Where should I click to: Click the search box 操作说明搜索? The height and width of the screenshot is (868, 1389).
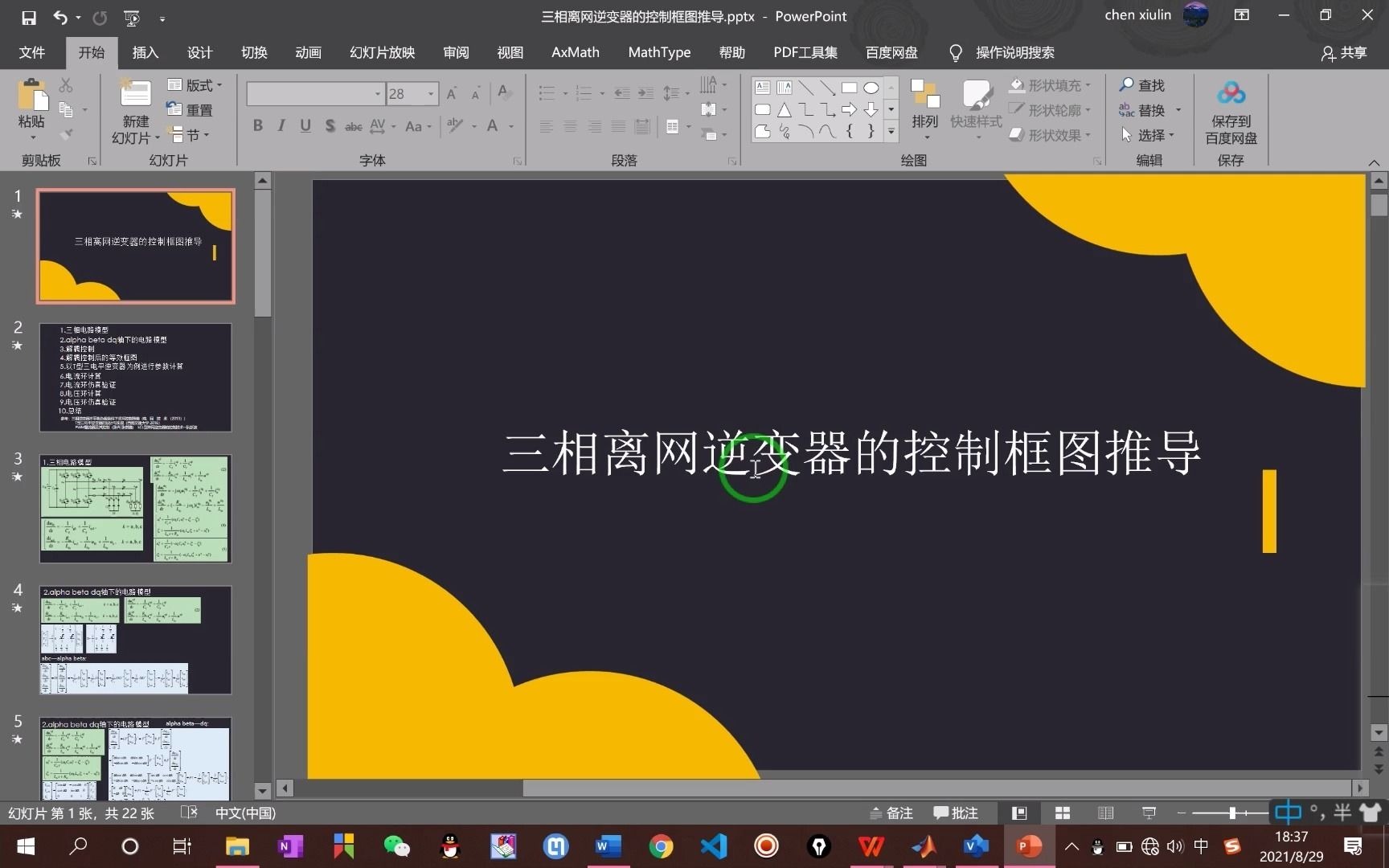point(1002,52)
